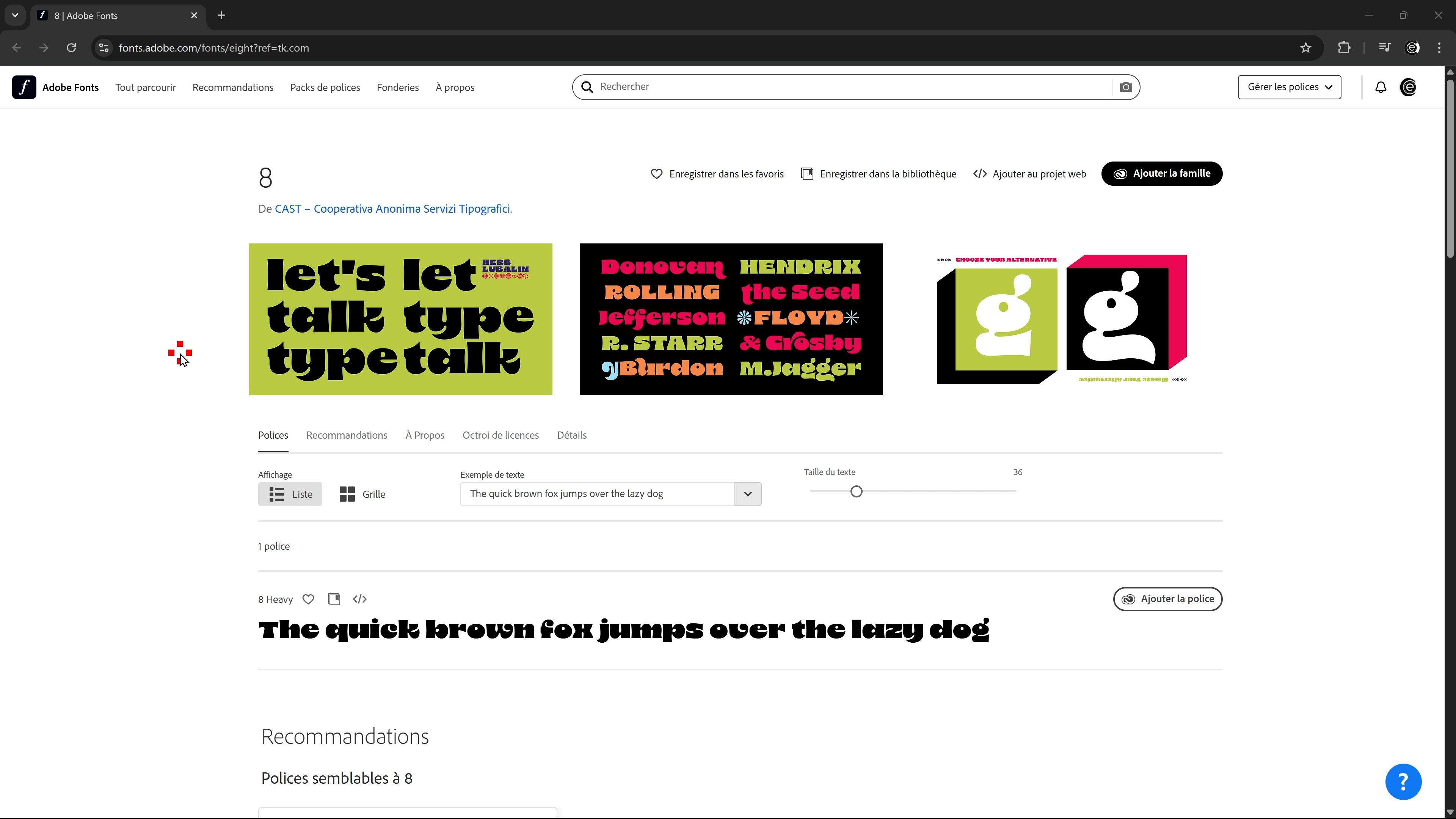Image resolution: width=1456 pixels, height=819 pixels.
Task: Click Enregistrer dans la bibliothèque
Action: (x=879, y=174)
